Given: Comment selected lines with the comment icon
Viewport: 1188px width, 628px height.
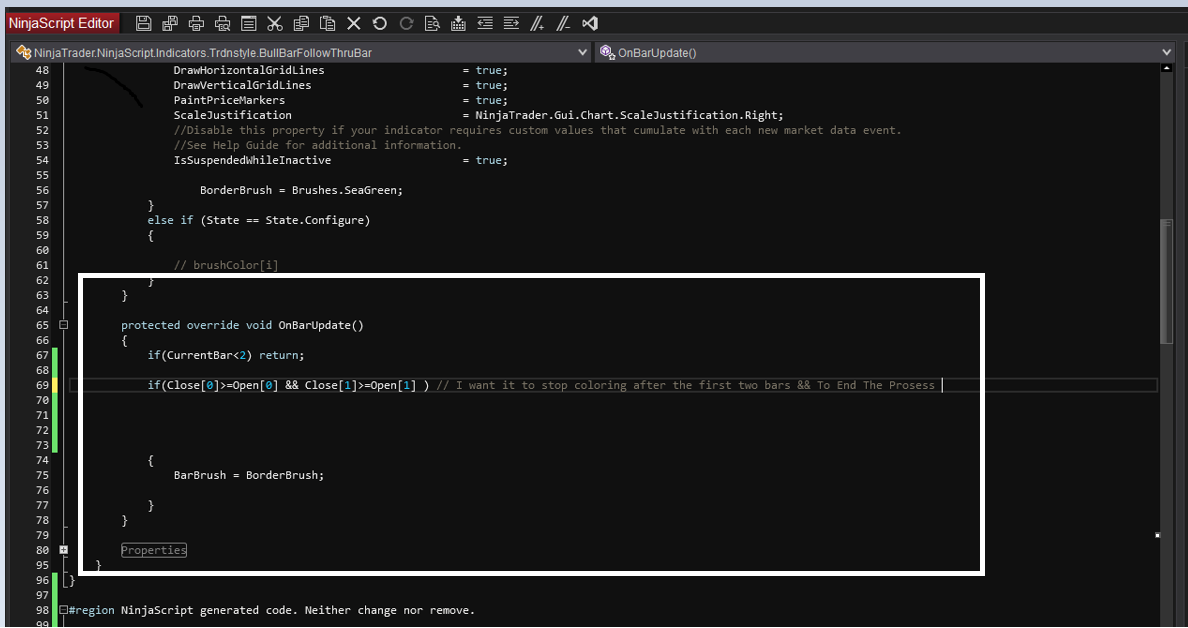Looking at the screenshot, I should click(537, 23).
